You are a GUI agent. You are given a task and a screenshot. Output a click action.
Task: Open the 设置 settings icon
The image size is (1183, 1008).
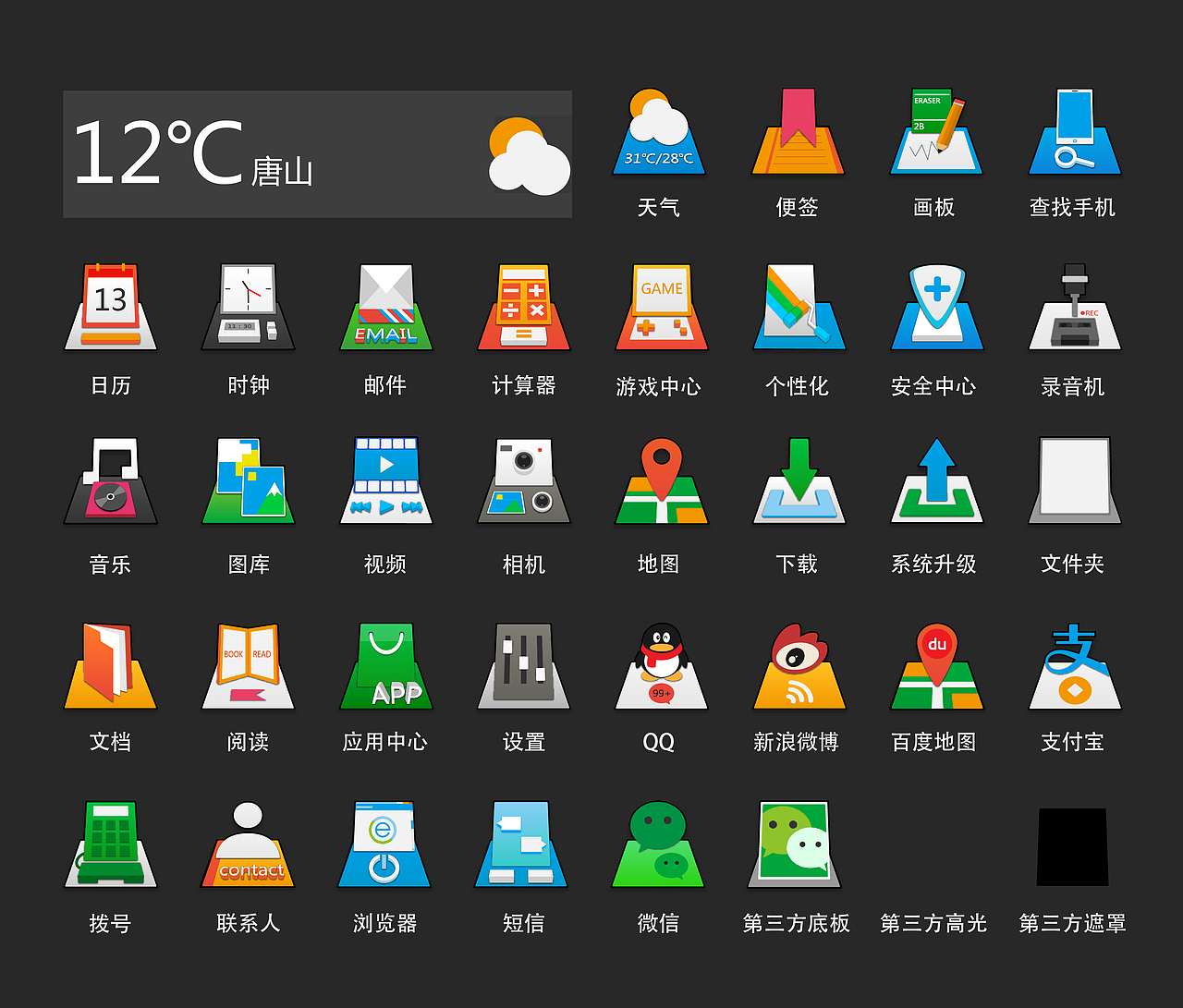[524, 666]
